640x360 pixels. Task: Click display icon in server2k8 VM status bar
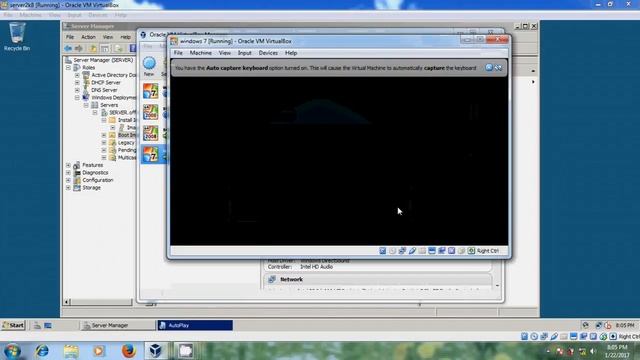coord(573,336)
